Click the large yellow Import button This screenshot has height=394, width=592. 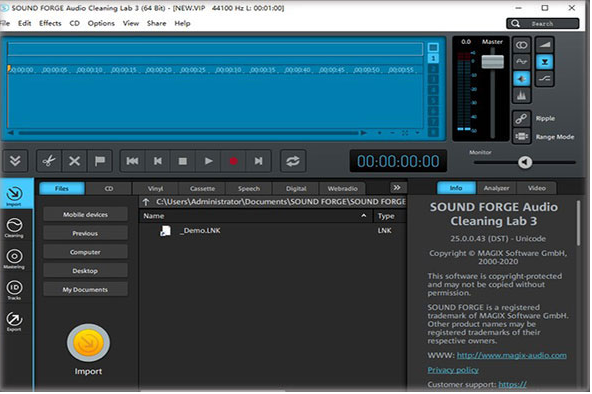point(88,343)
